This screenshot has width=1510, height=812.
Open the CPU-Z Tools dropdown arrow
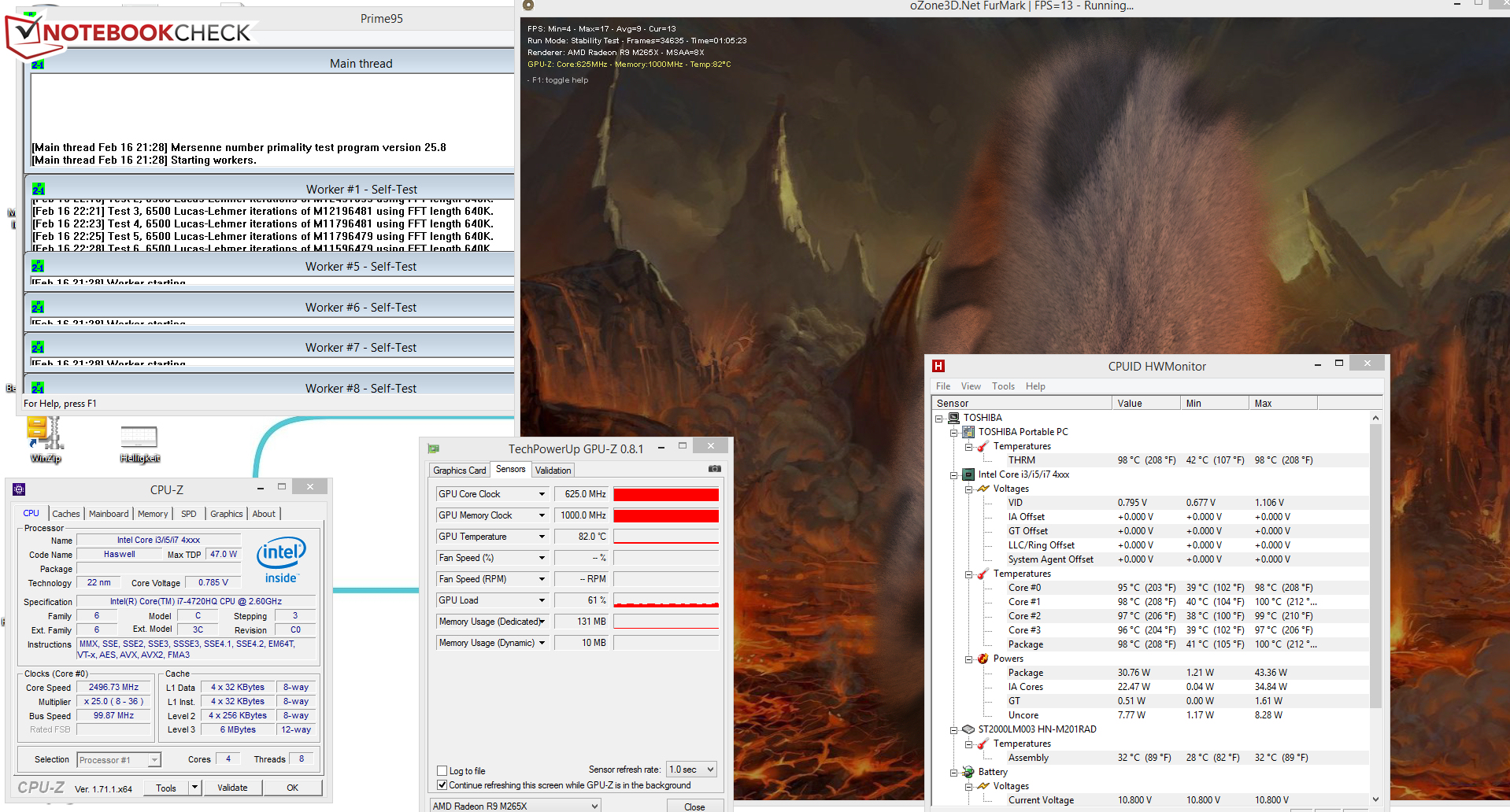click(194, 788)
